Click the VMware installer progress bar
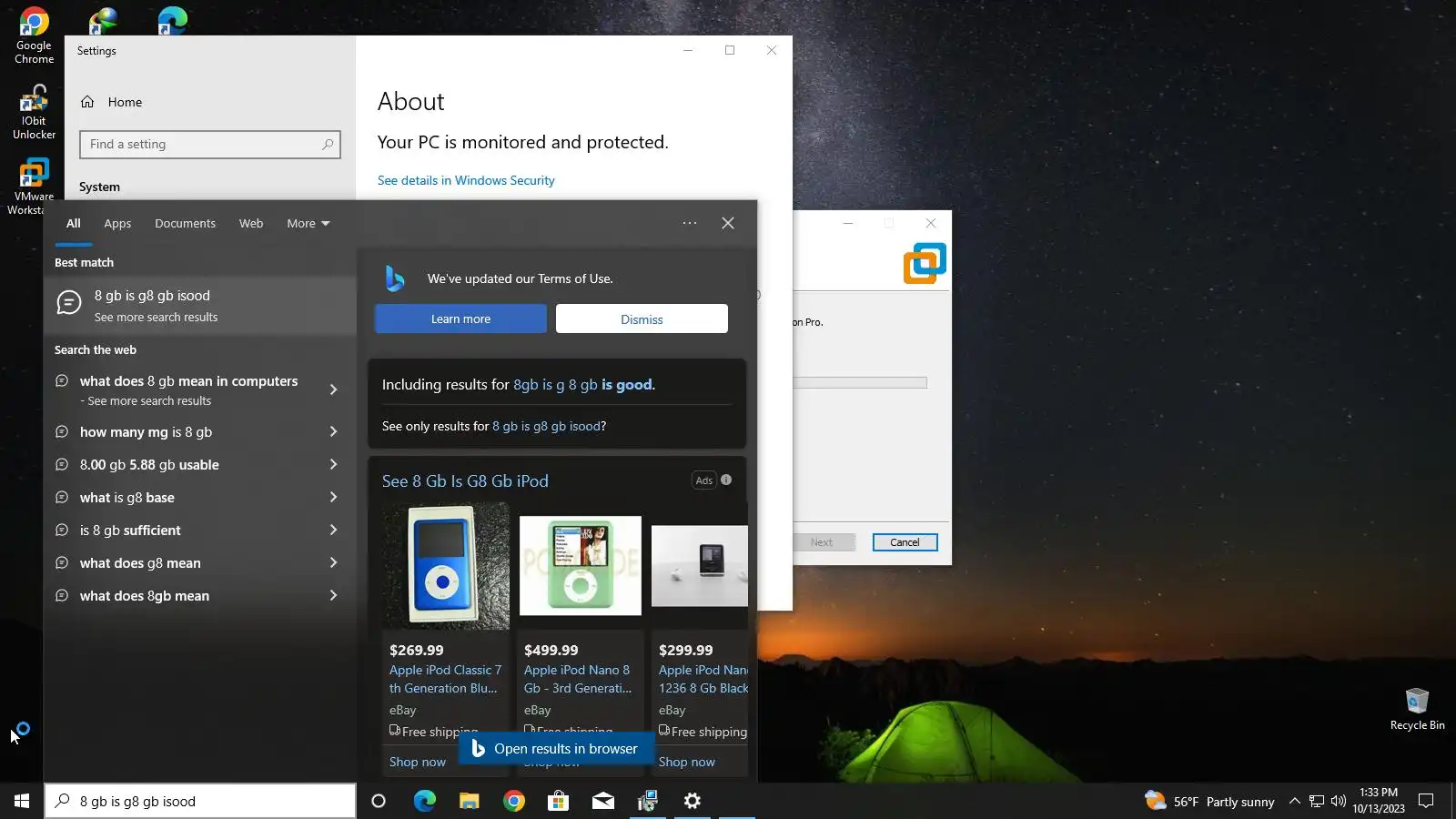1456x819 pixels. click(860, 383)
